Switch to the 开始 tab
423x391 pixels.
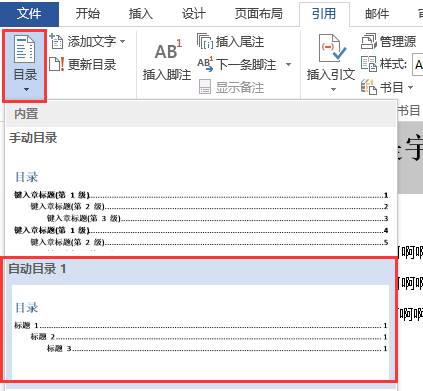click(x=88, y=14)
